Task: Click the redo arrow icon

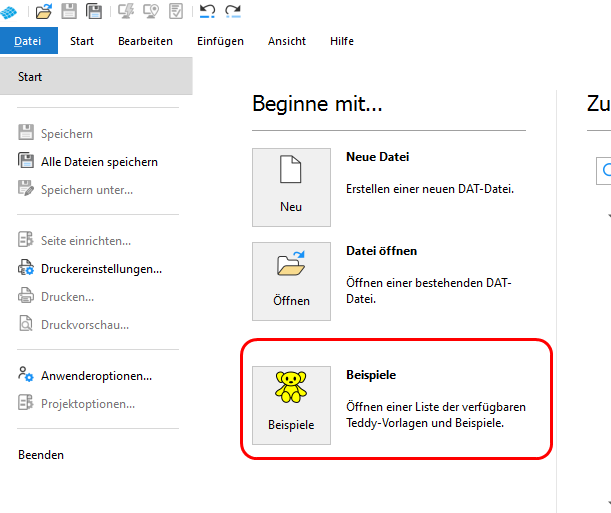Action: [233, 12]
